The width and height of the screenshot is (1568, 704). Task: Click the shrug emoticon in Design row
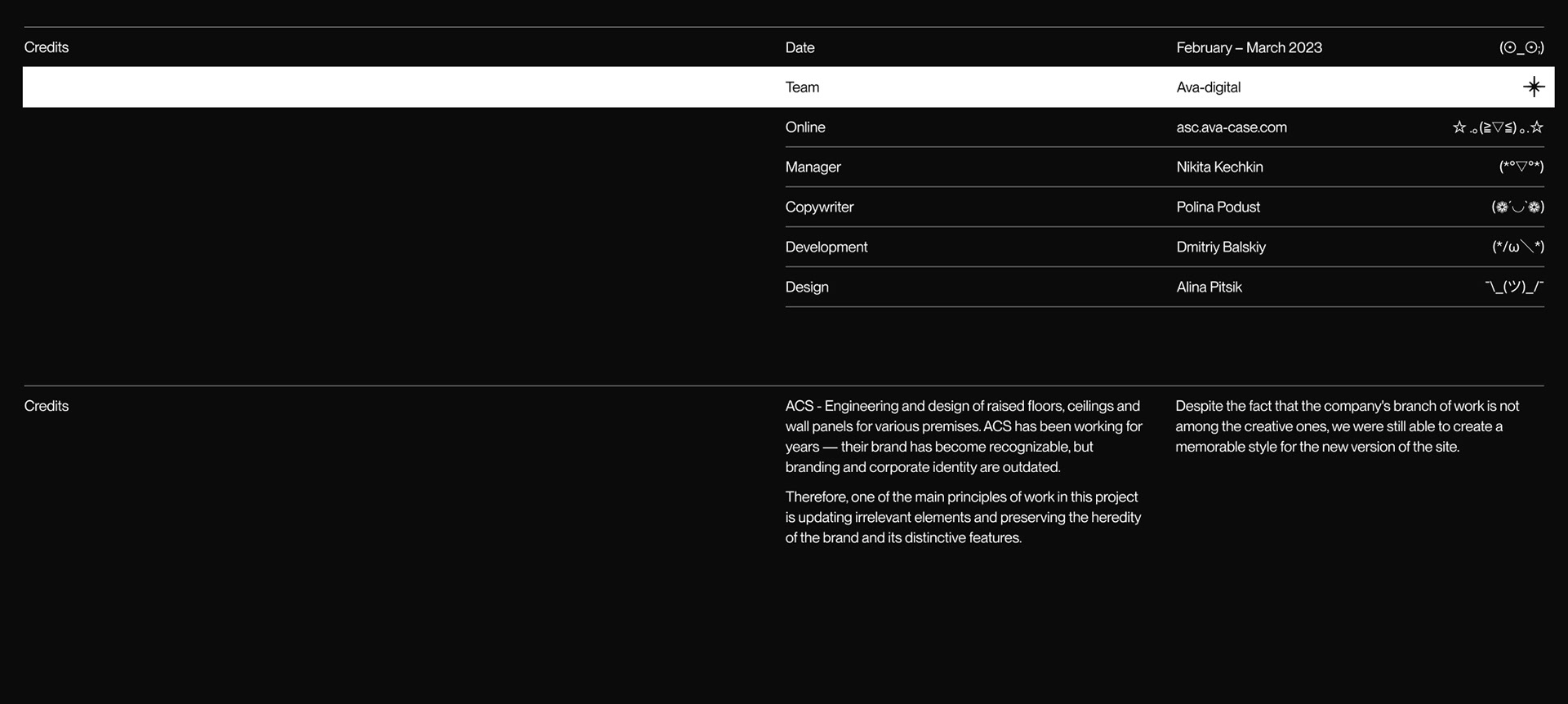click(x=1514, y=287)
